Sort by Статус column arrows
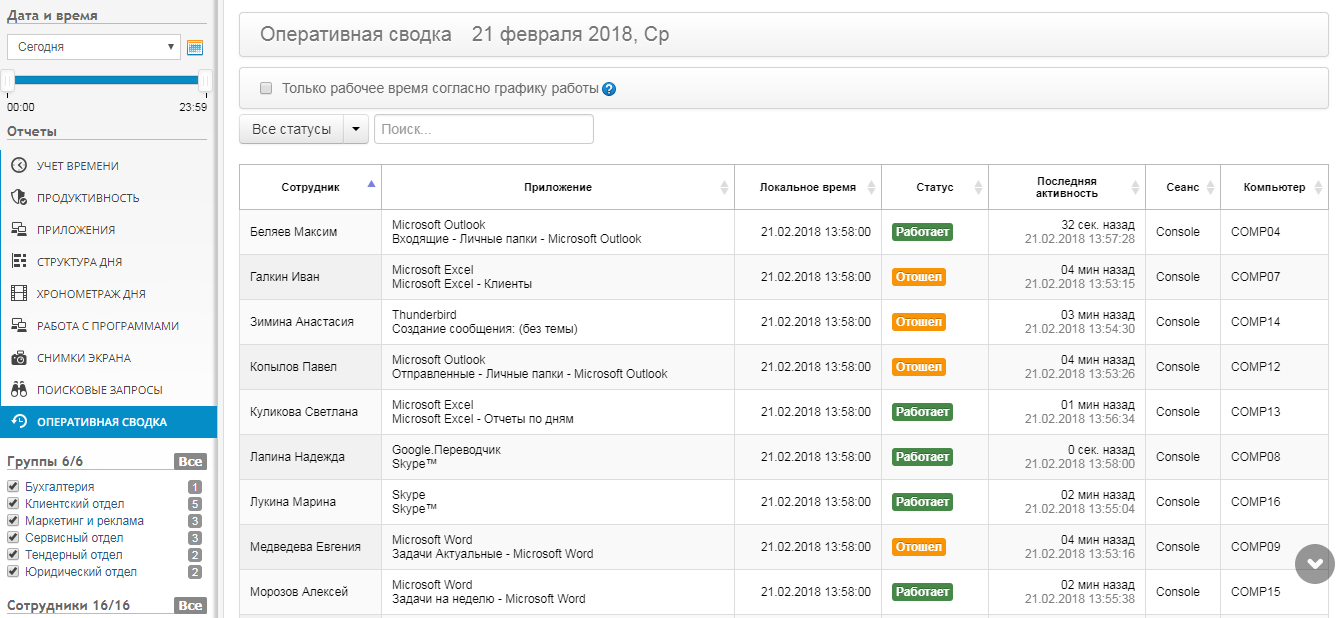The width and height of the screenshot is (1339, 618). pos(979,187)
